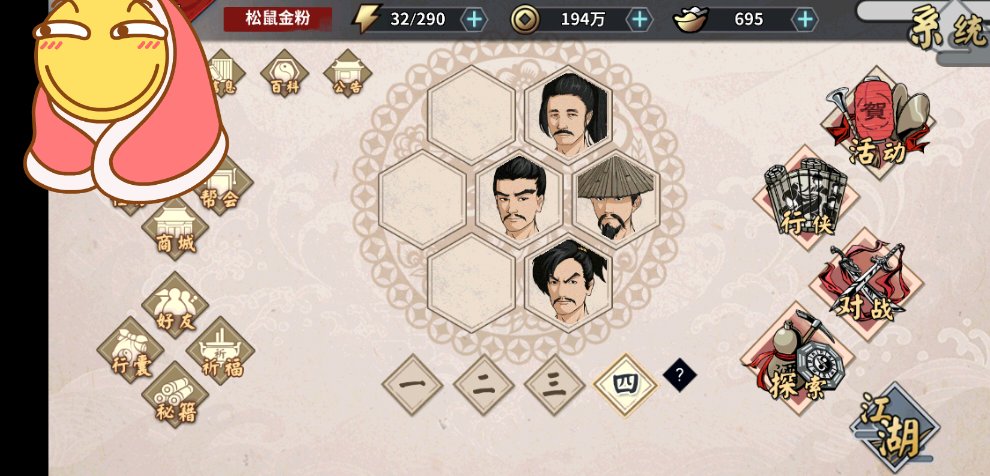The image size is (990, 476).
Task: Open the 好友 friends icon
Action: pyautogui.click(x=175, y=306)
